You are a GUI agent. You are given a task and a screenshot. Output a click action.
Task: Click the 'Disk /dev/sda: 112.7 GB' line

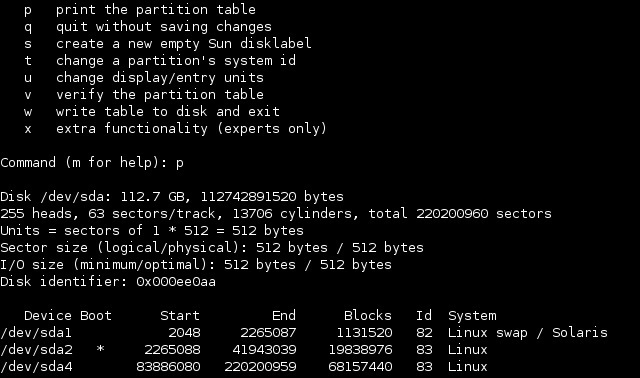click(172, 197)
